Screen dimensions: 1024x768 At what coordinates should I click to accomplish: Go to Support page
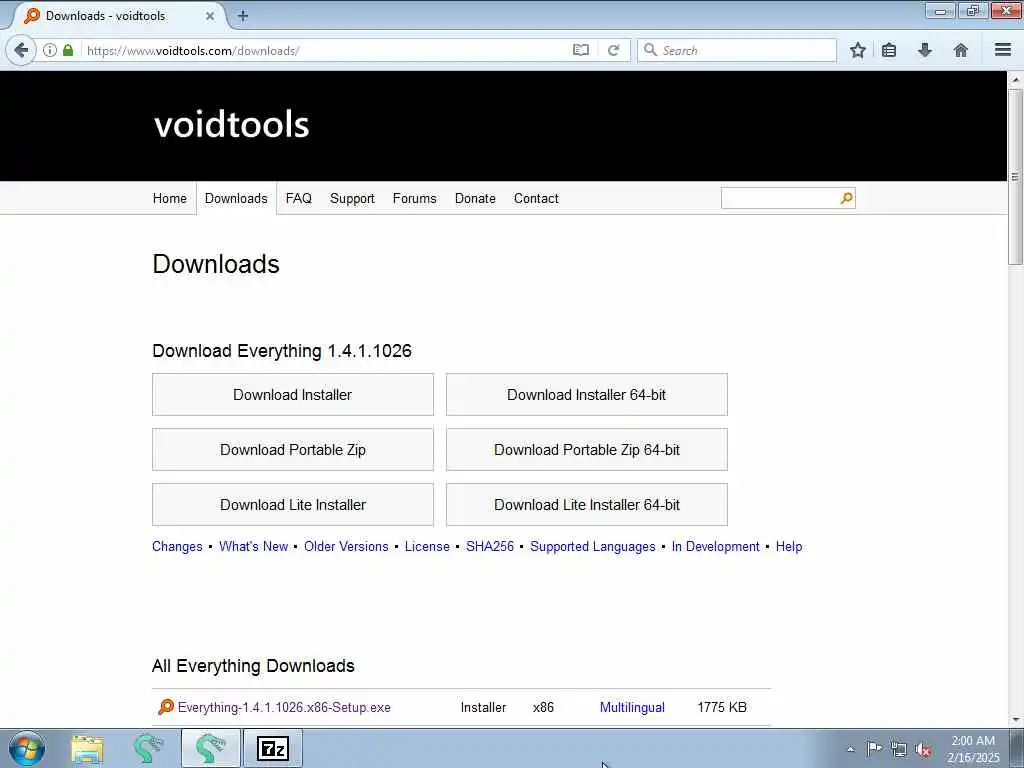point(352,199)
